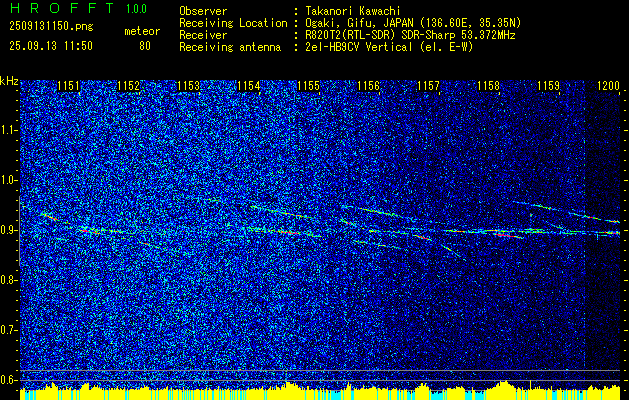Select the filename 2509131150.png
Screen dimensions: 629x400
coord(51,27)
